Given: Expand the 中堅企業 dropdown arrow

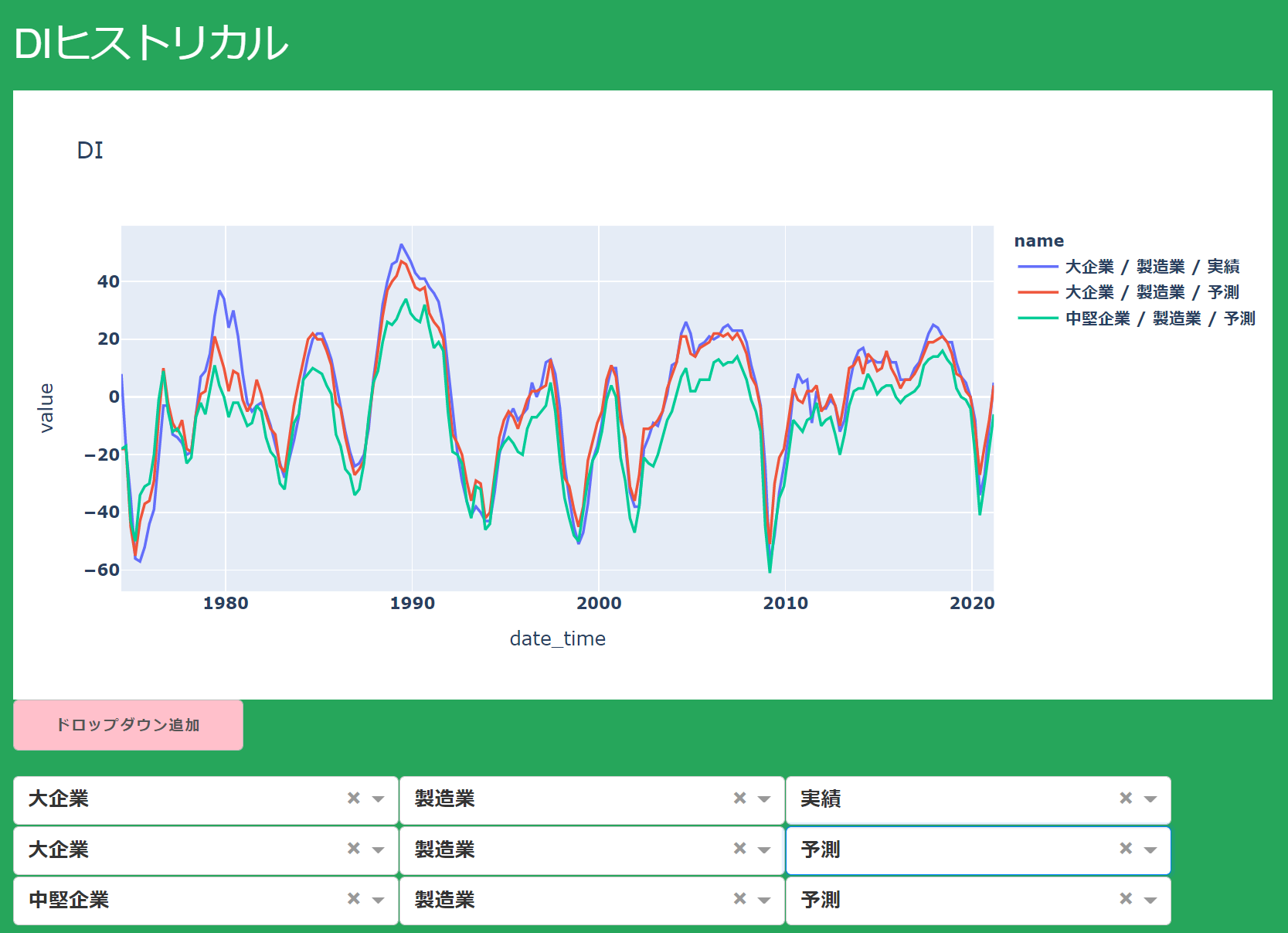Looking at the screenshot, I should click(379, 900).
